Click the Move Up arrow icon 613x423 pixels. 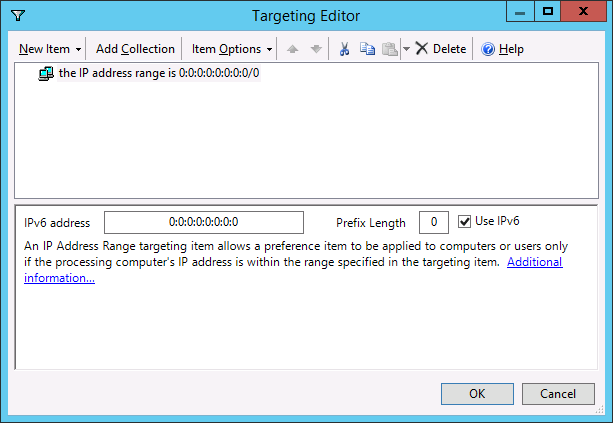tap(294, 49)
